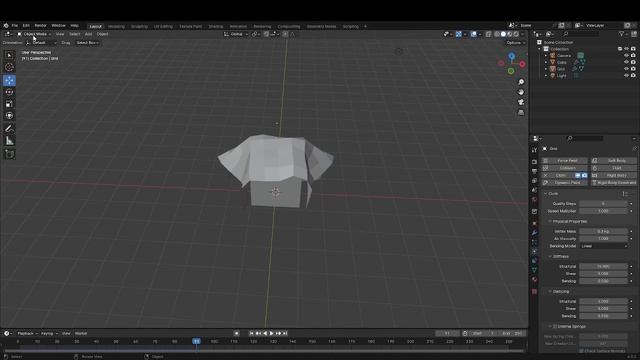This screenshot has width=640, height=360.
Task: Click the blue Z axis gizmo
Action: (x=511, y=56)
